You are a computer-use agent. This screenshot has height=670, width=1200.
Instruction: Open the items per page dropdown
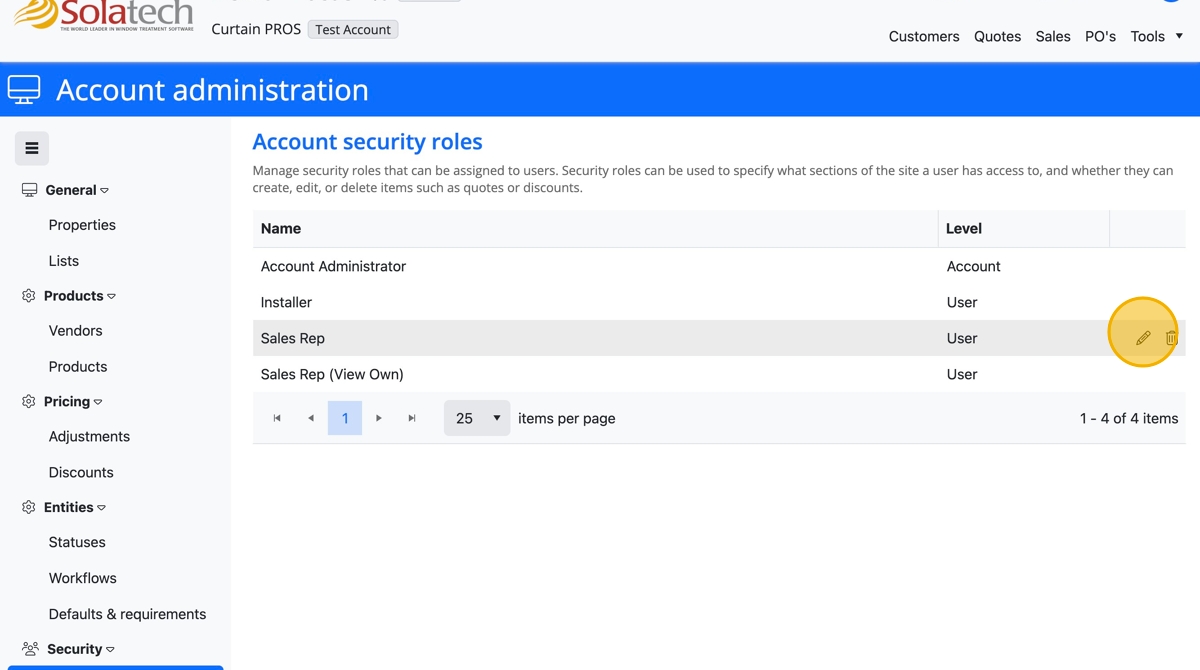[477, 418]
